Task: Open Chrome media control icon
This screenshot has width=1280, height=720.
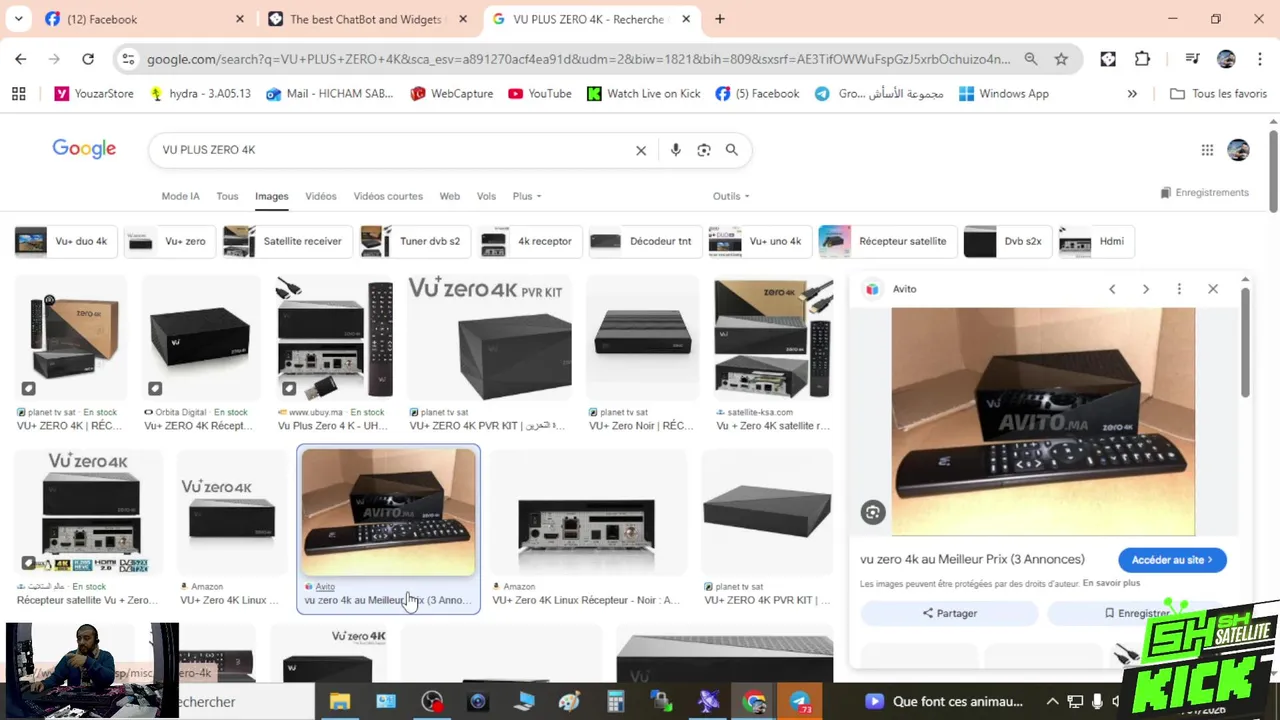Action: [x=1192, y=59]
